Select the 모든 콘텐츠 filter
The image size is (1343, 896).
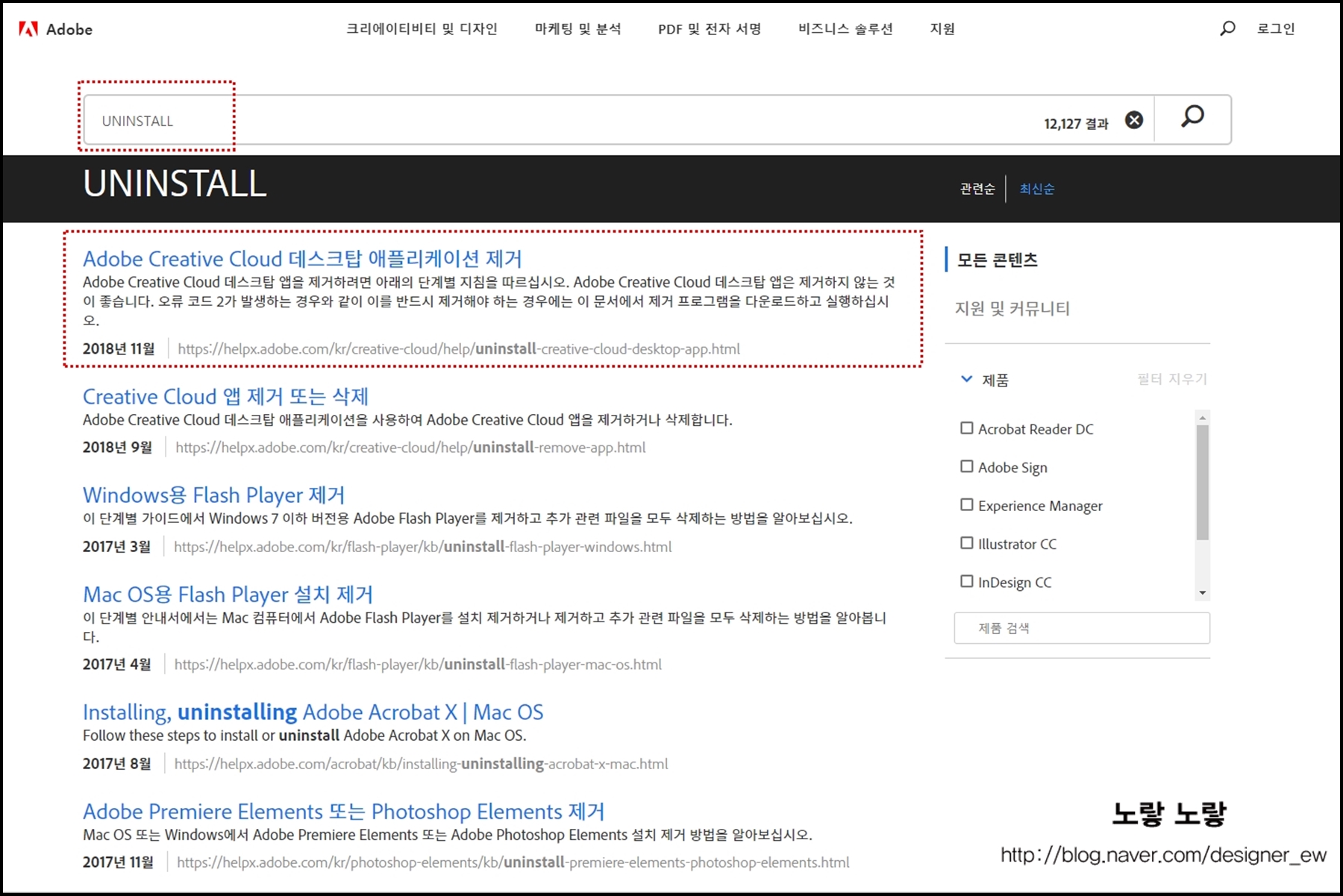997,260
